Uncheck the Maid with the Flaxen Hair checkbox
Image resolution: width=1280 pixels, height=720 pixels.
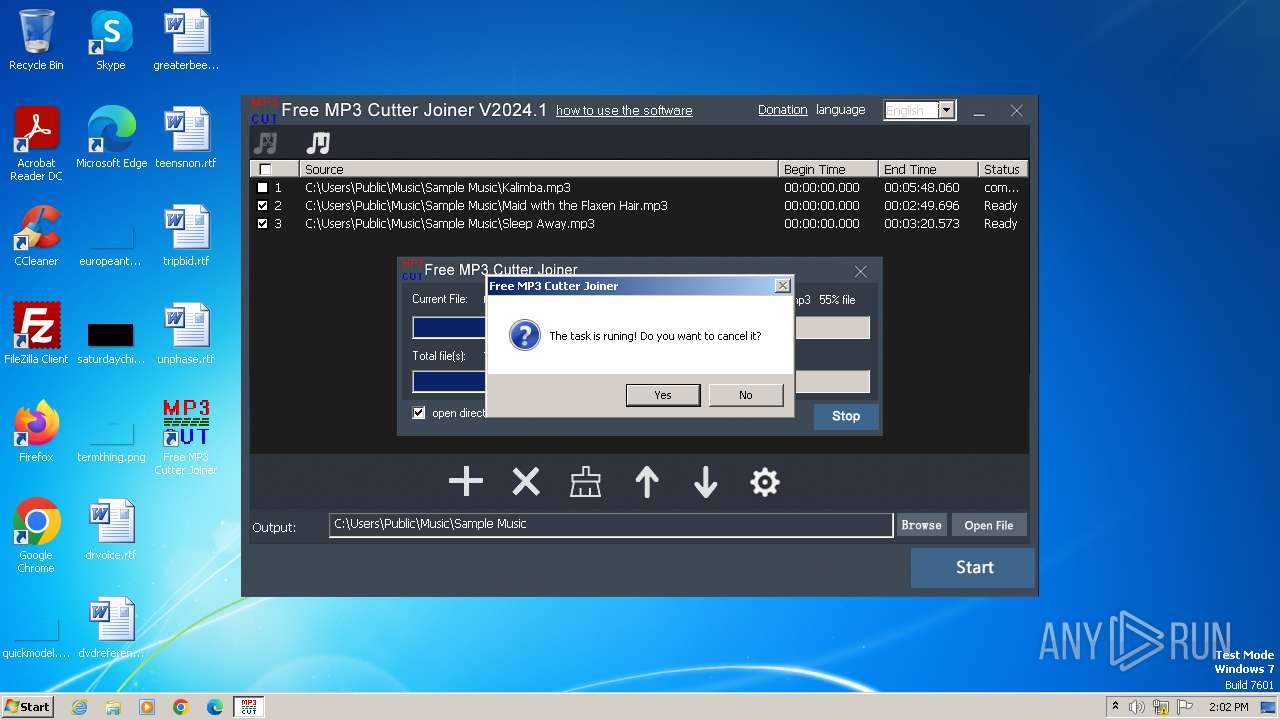263,205
